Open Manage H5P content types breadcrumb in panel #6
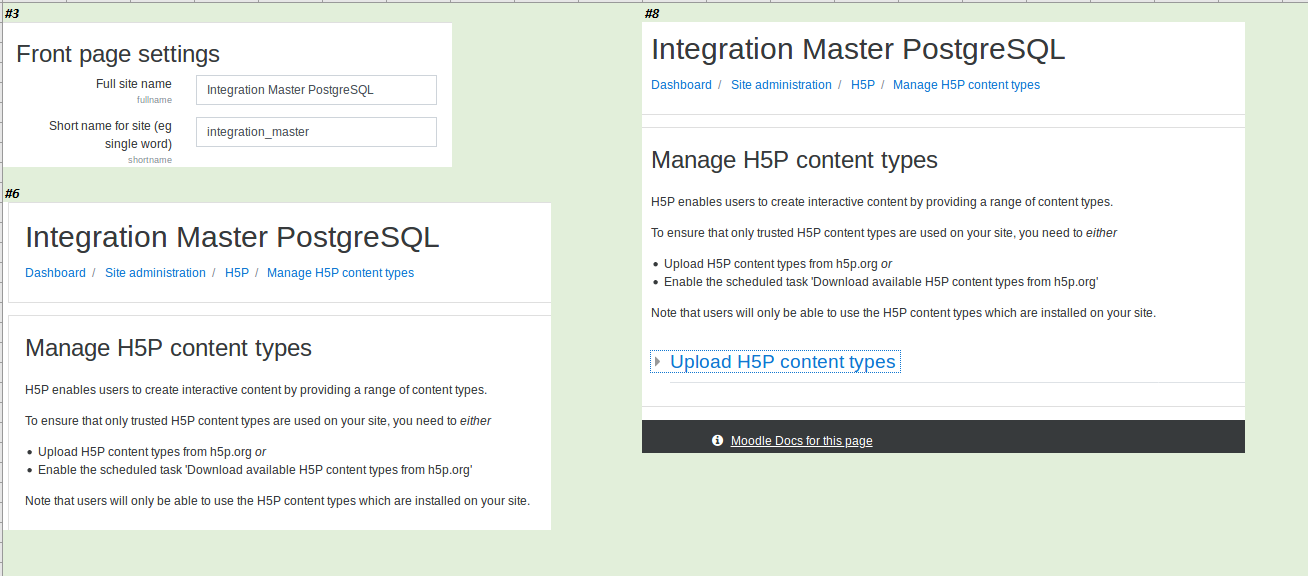This screenshot has height=576, width=1308. click(340, 273)
